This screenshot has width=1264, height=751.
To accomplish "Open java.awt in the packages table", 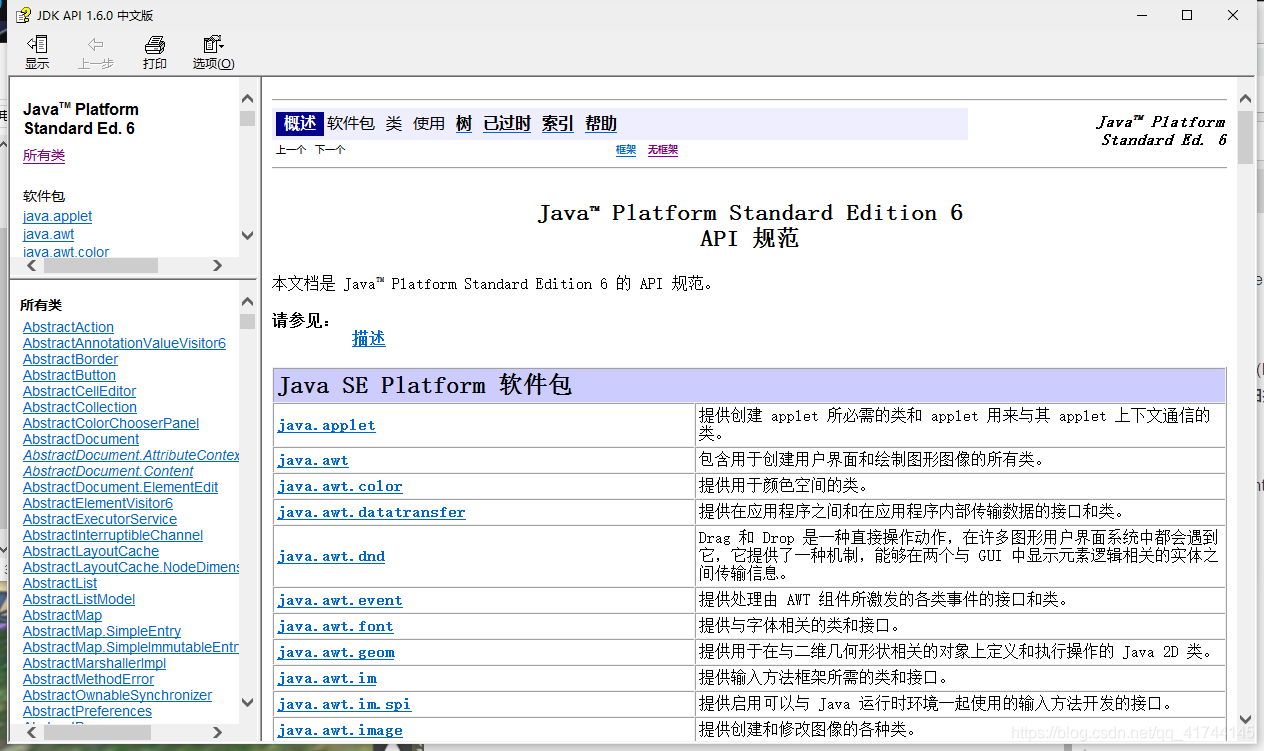I will tap(313, 460).
